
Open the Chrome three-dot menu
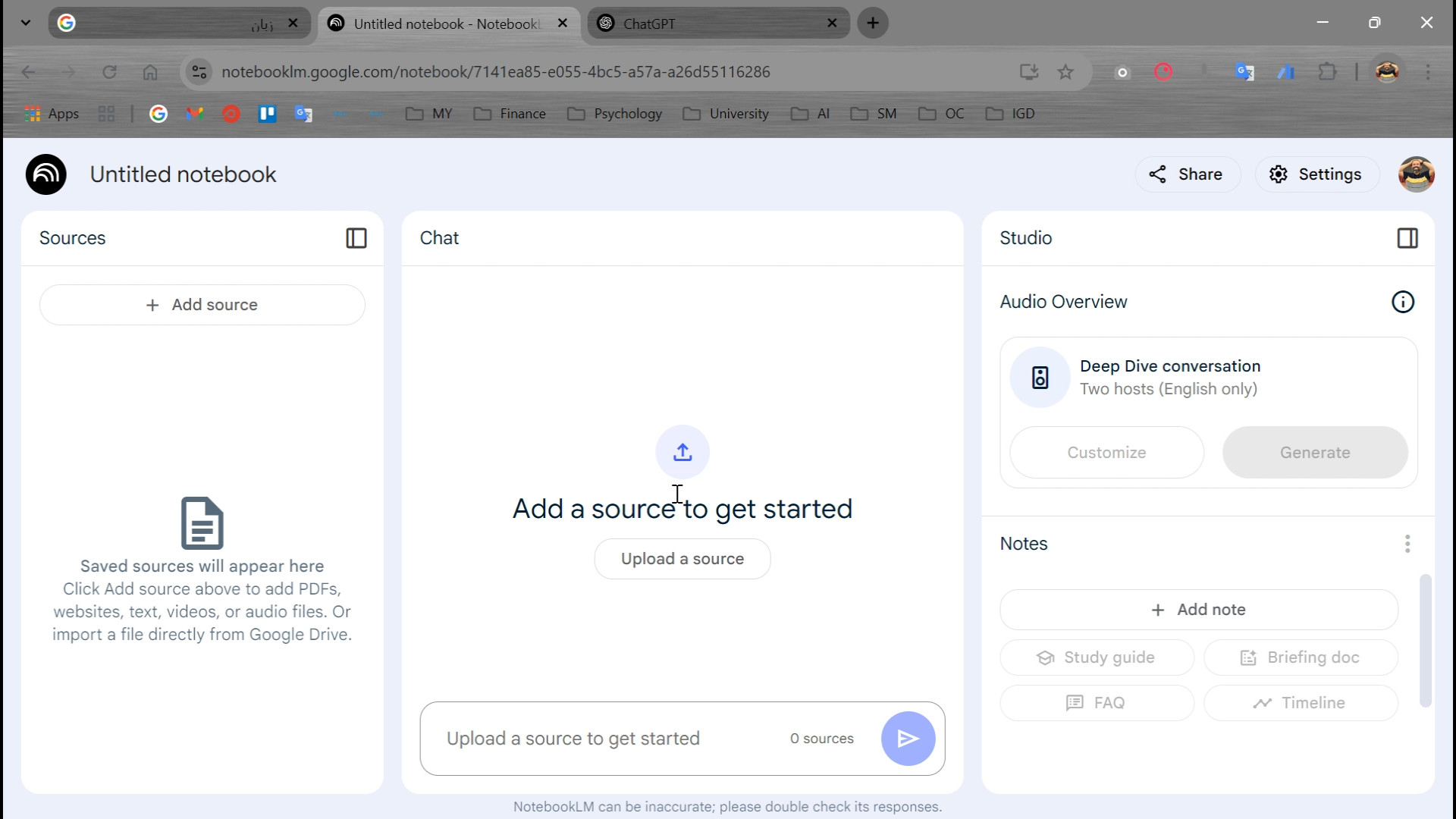pos(1428,72)
